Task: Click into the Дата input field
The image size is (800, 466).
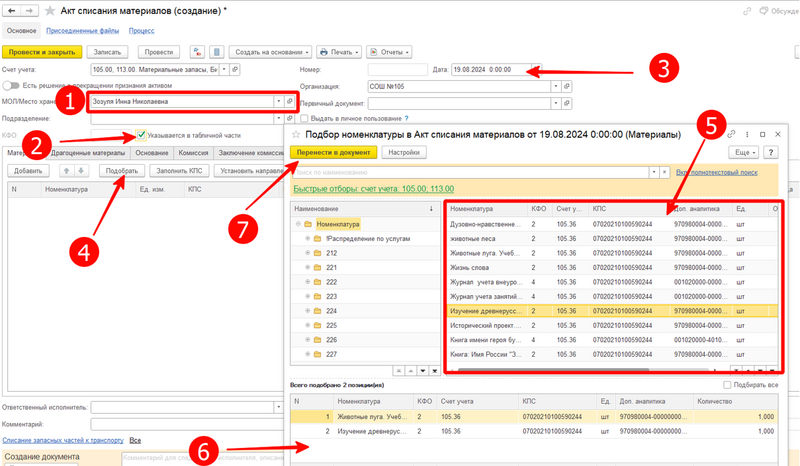Action: pos(489,70)
